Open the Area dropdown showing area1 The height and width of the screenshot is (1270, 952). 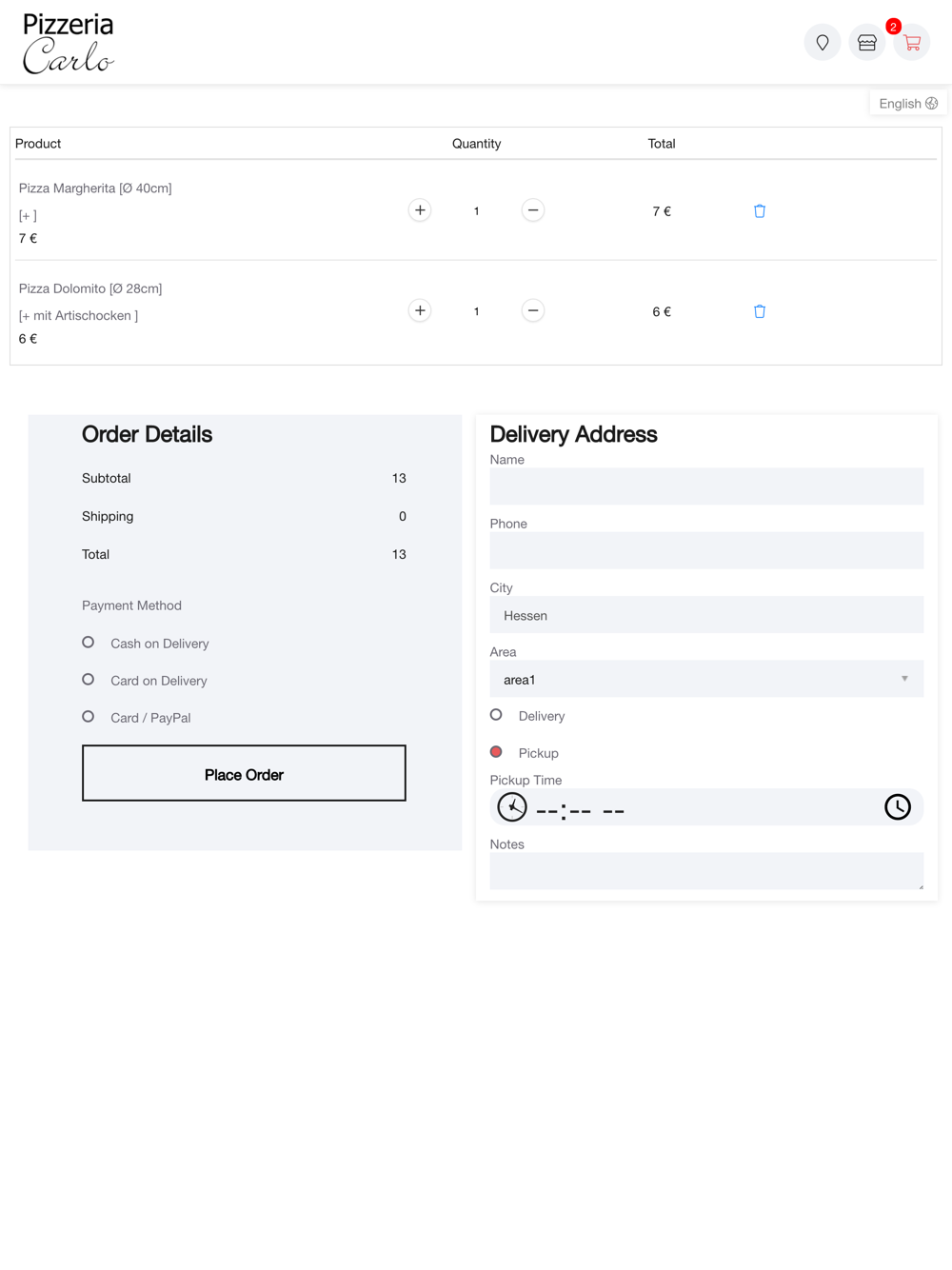tap(706, 679)
